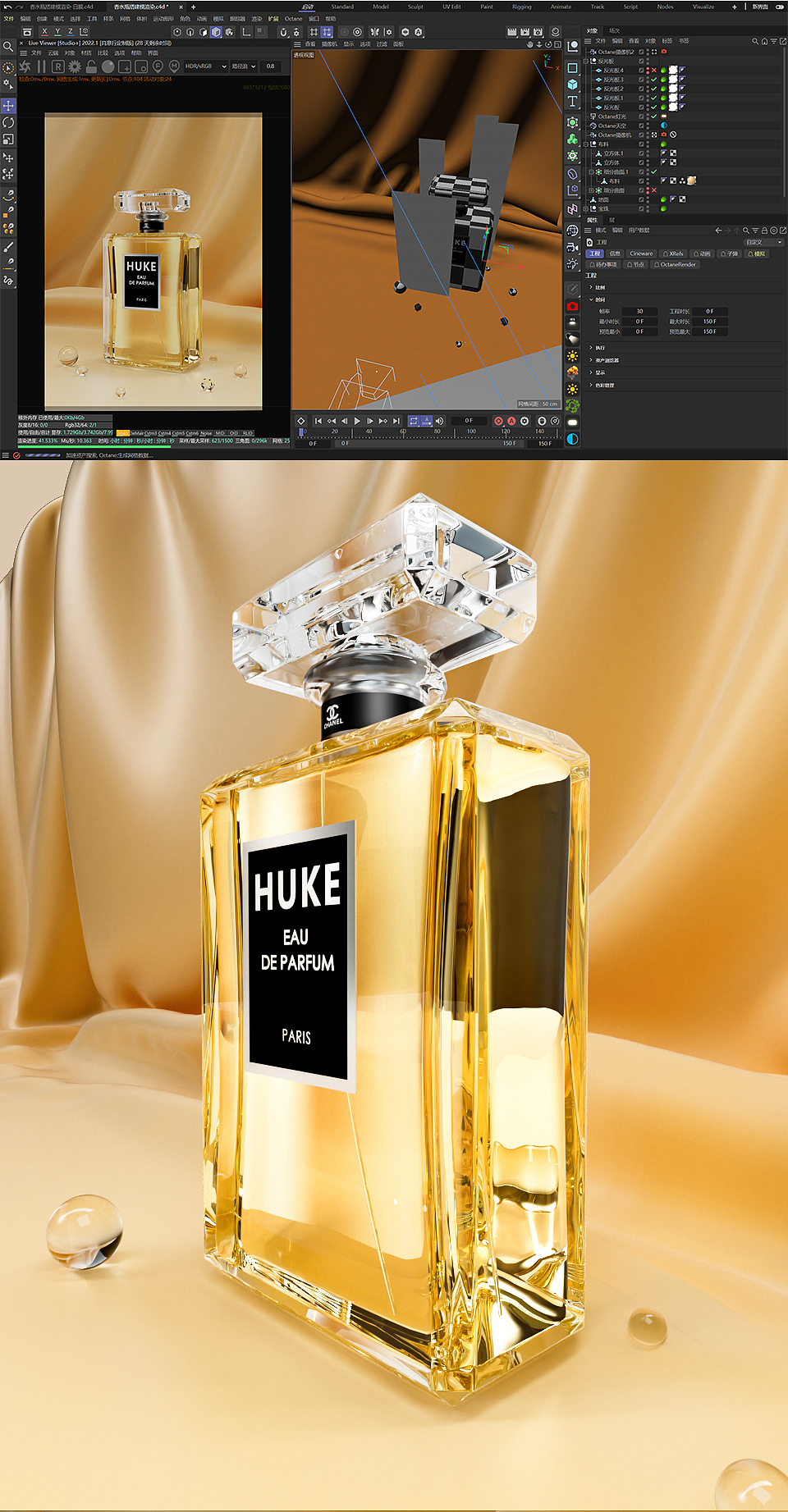Open the render kernel dropdown beside HDR/sRGB
The height and width of the screenshot is (1512, 788).
click(244, 66)
